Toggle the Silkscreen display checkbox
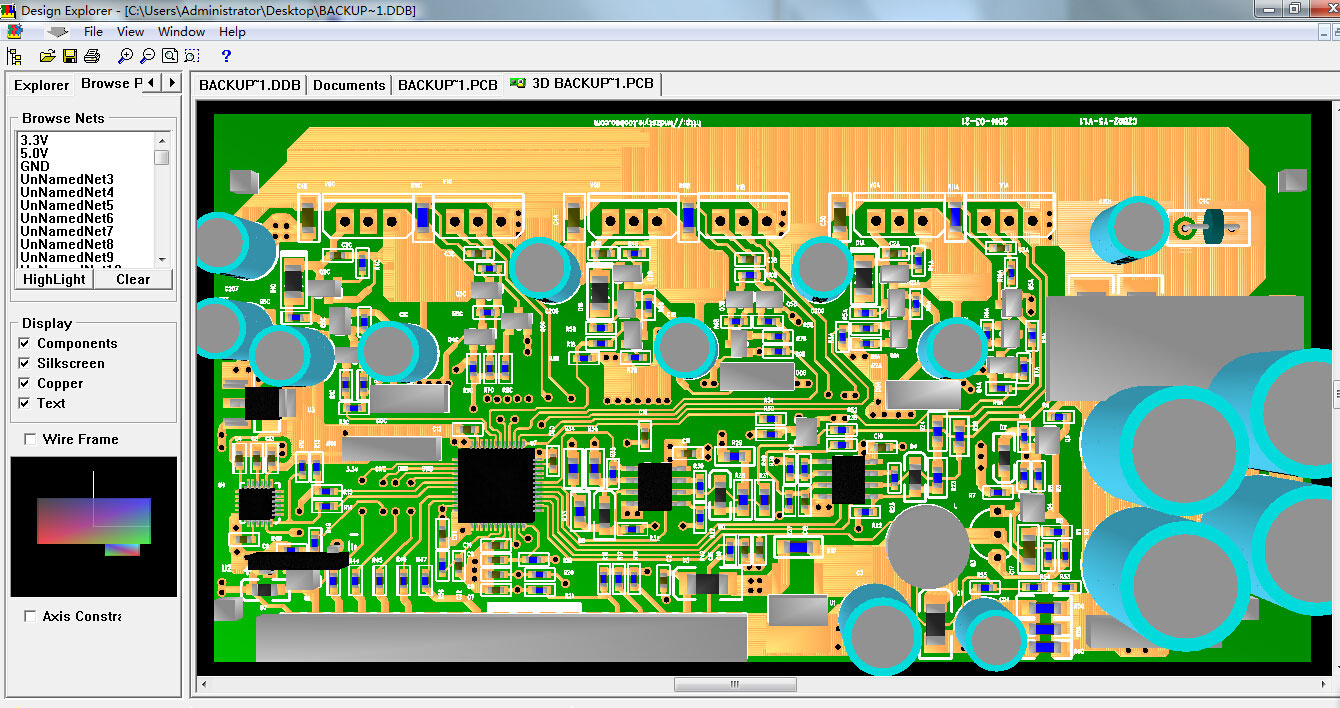 click(x=25, y=363)
